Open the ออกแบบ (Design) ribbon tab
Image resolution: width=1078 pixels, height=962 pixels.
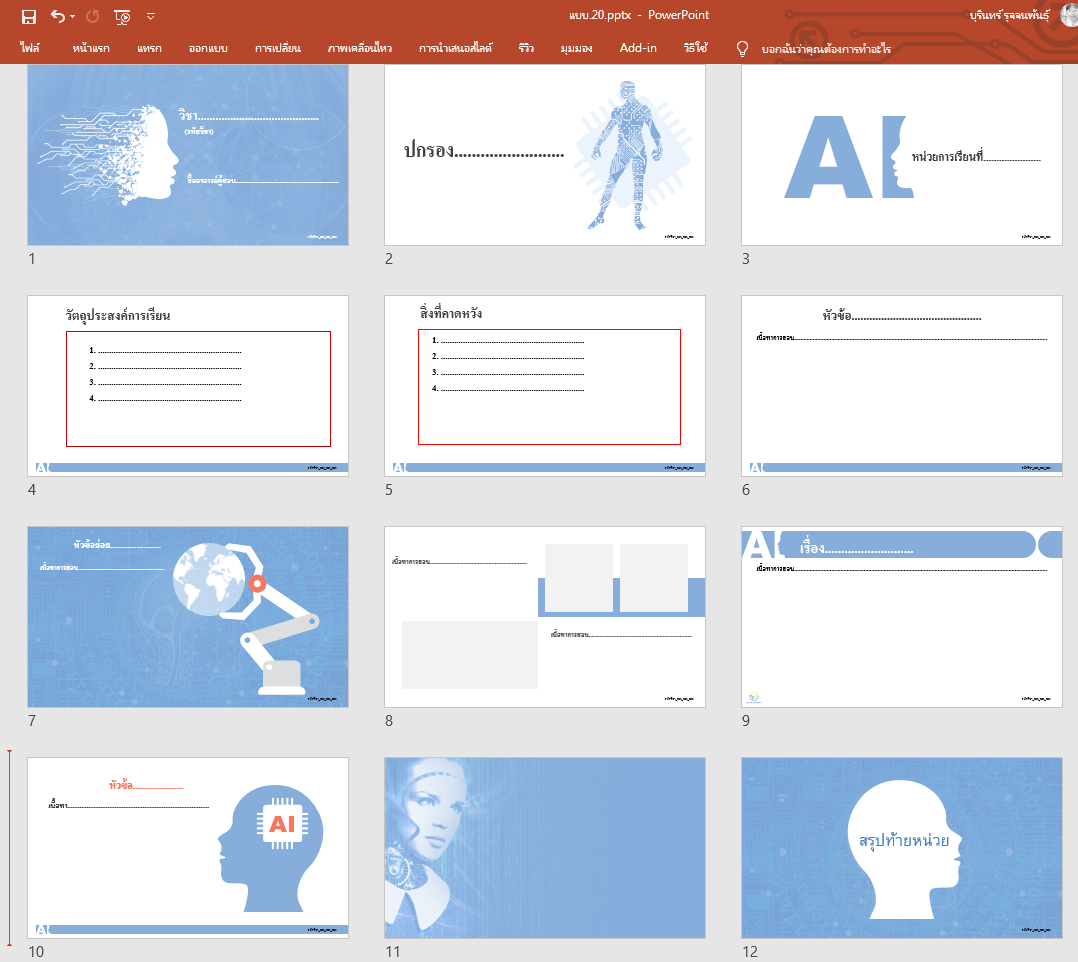(213, 48)
